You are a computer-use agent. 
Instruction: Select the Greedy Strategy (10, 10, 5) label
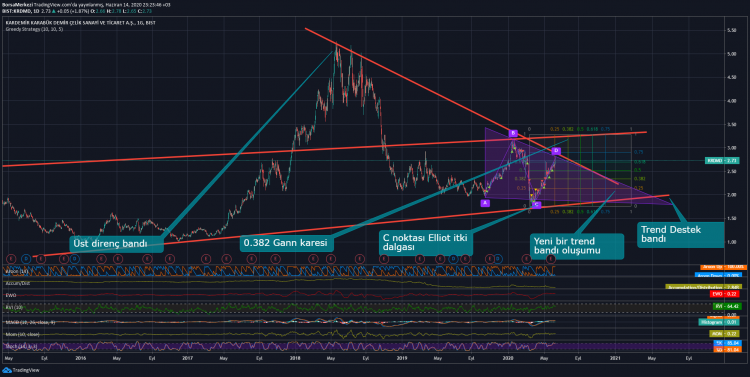point(34,29)
